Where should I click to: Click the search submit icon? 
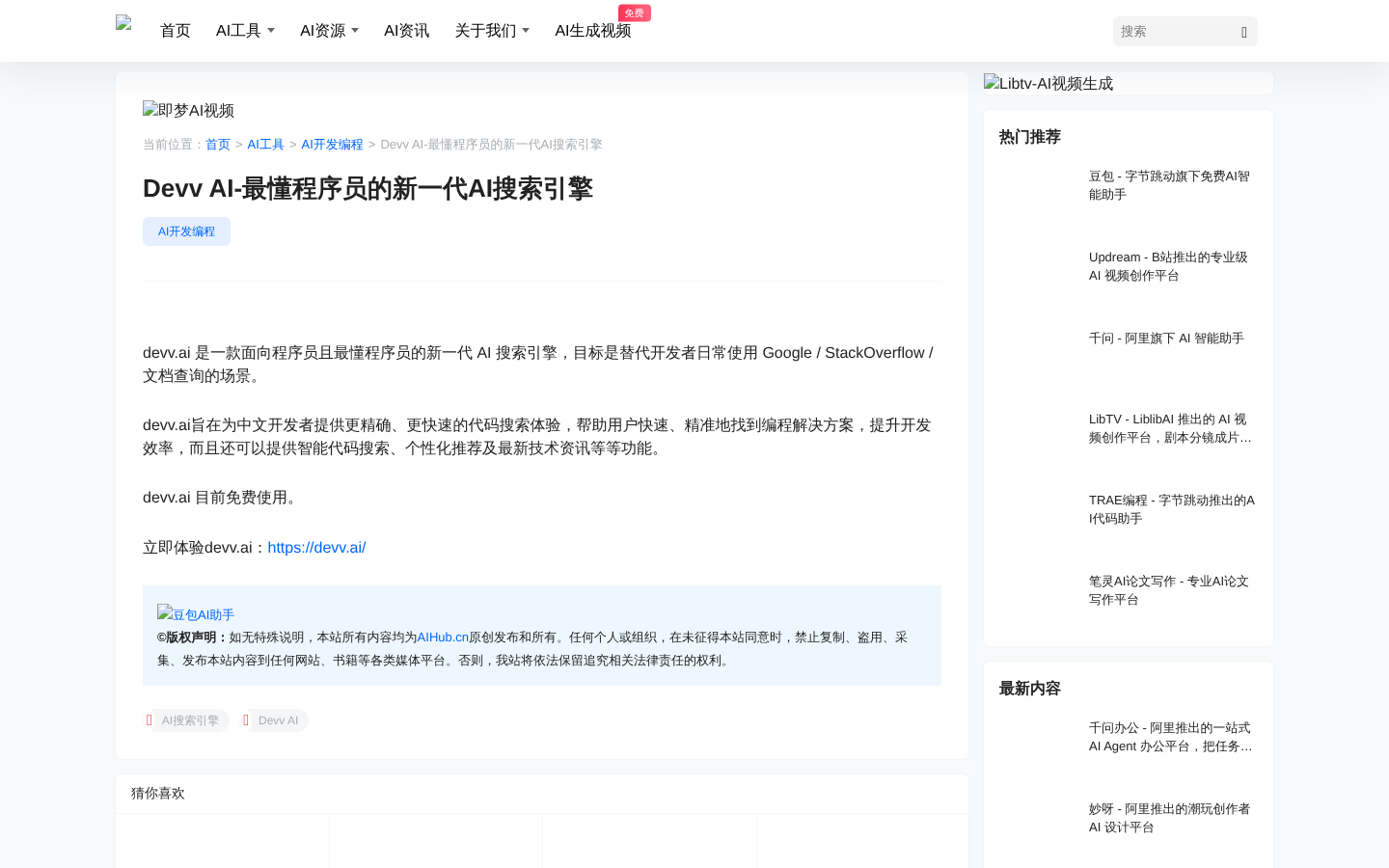click(x=1244, y=32)
